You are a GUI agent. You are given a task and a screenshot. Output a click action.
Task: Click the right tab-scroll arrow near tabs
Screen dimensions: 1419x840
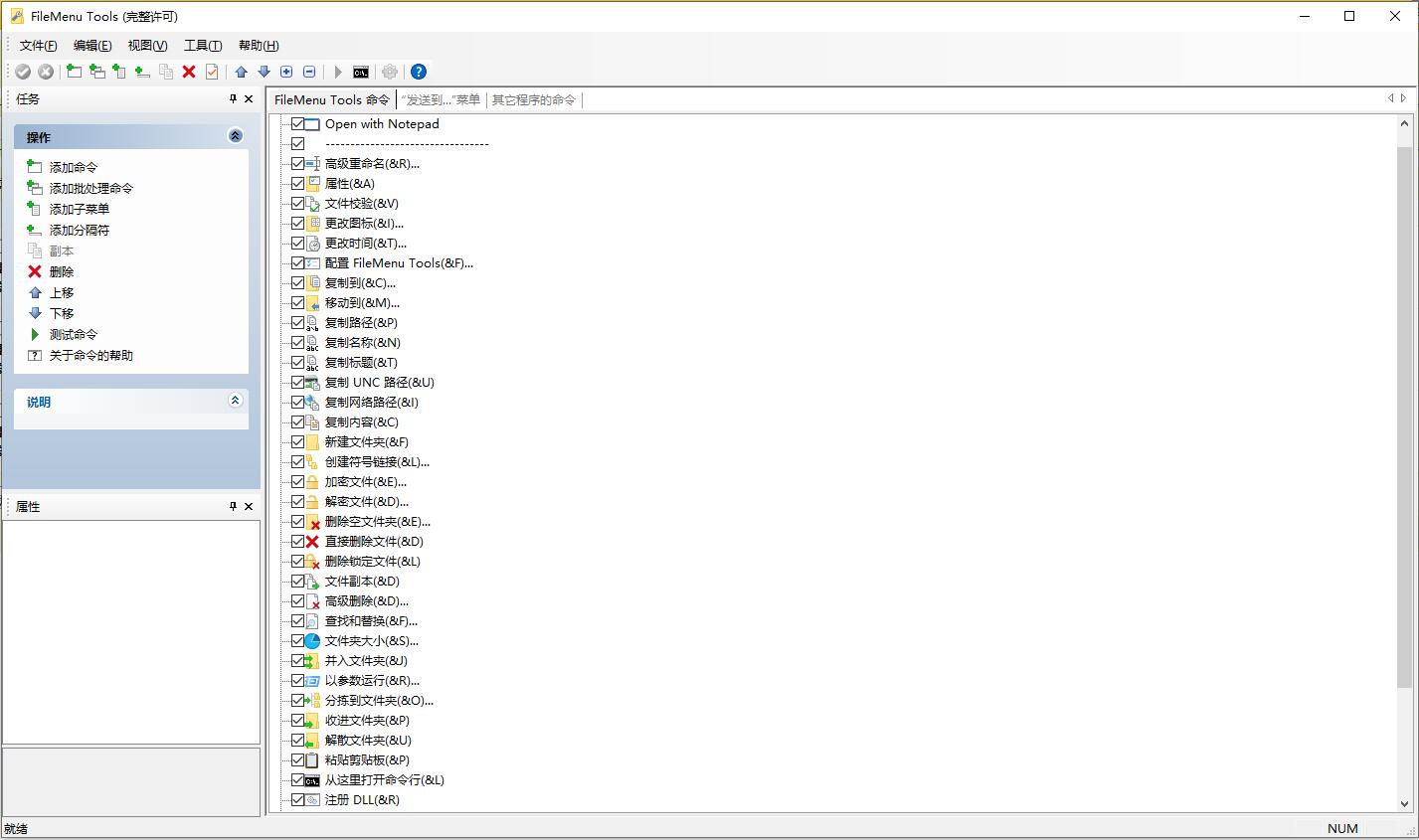[x=1403, y=98]
